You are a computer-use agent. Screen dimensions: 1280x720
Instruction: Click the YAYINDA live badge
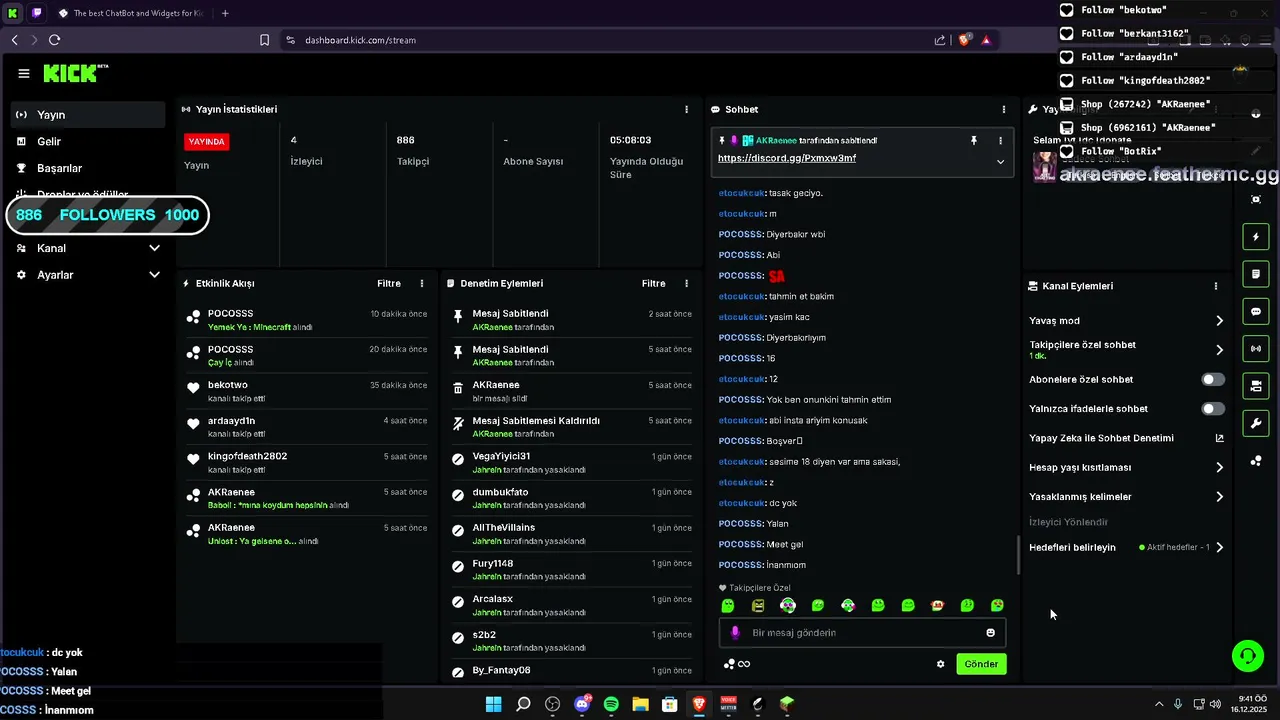click(207, 142)
